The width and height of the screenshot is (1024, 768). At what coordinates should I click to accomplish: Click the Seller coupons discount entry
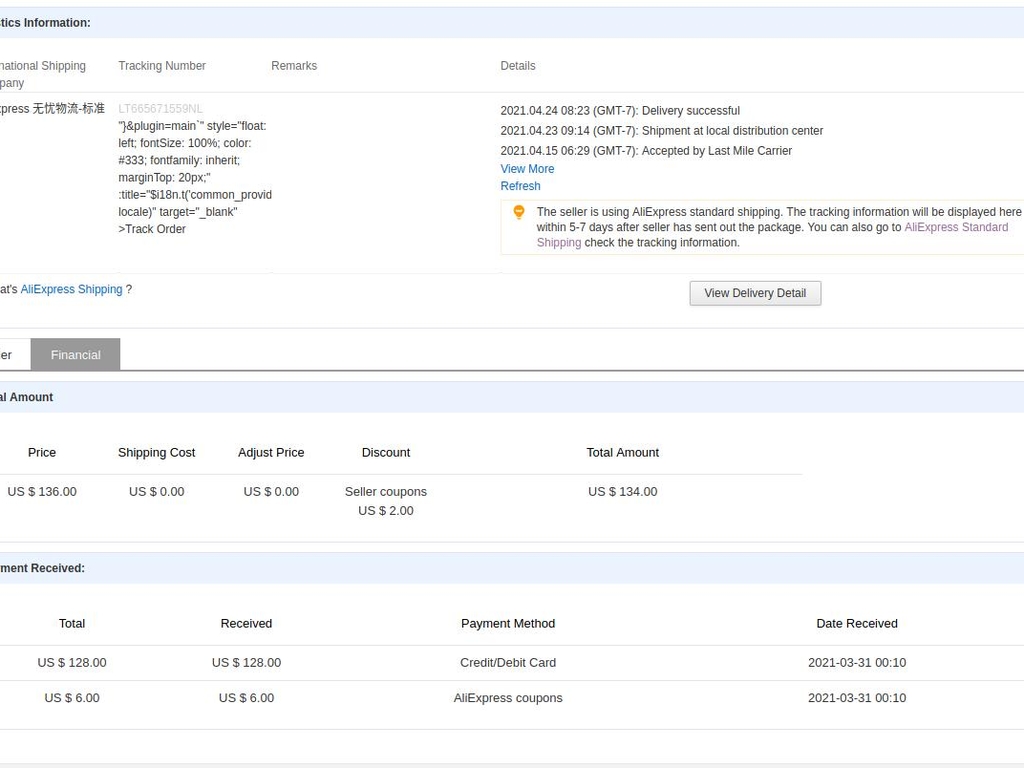click(x=385, y=492)
